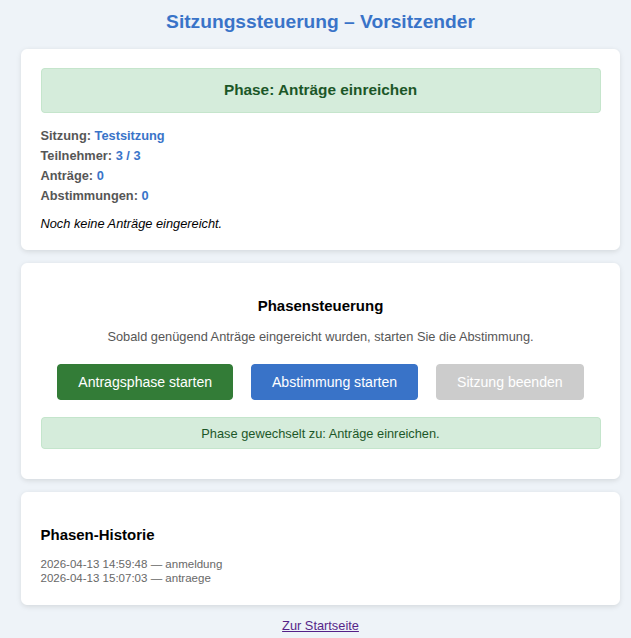Viewport: 631px width, 638px height.
Task: Click the green Antragsphase starten button
Action: [x=145, y=382]
